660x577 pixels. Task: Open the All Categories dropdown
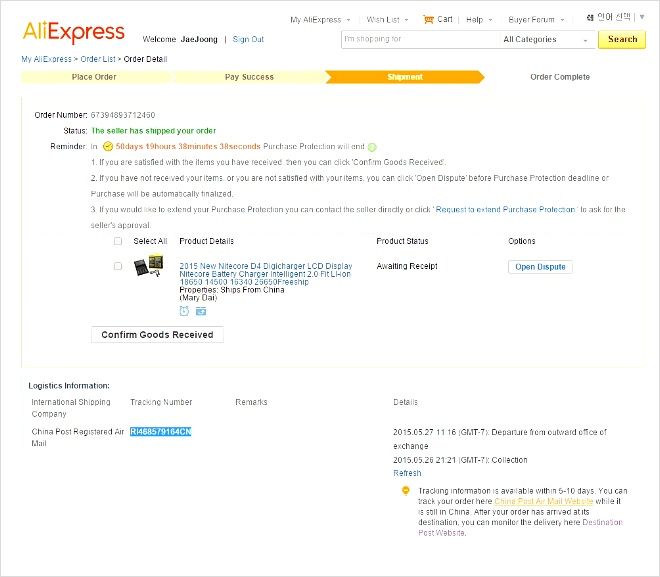(546, 40)
